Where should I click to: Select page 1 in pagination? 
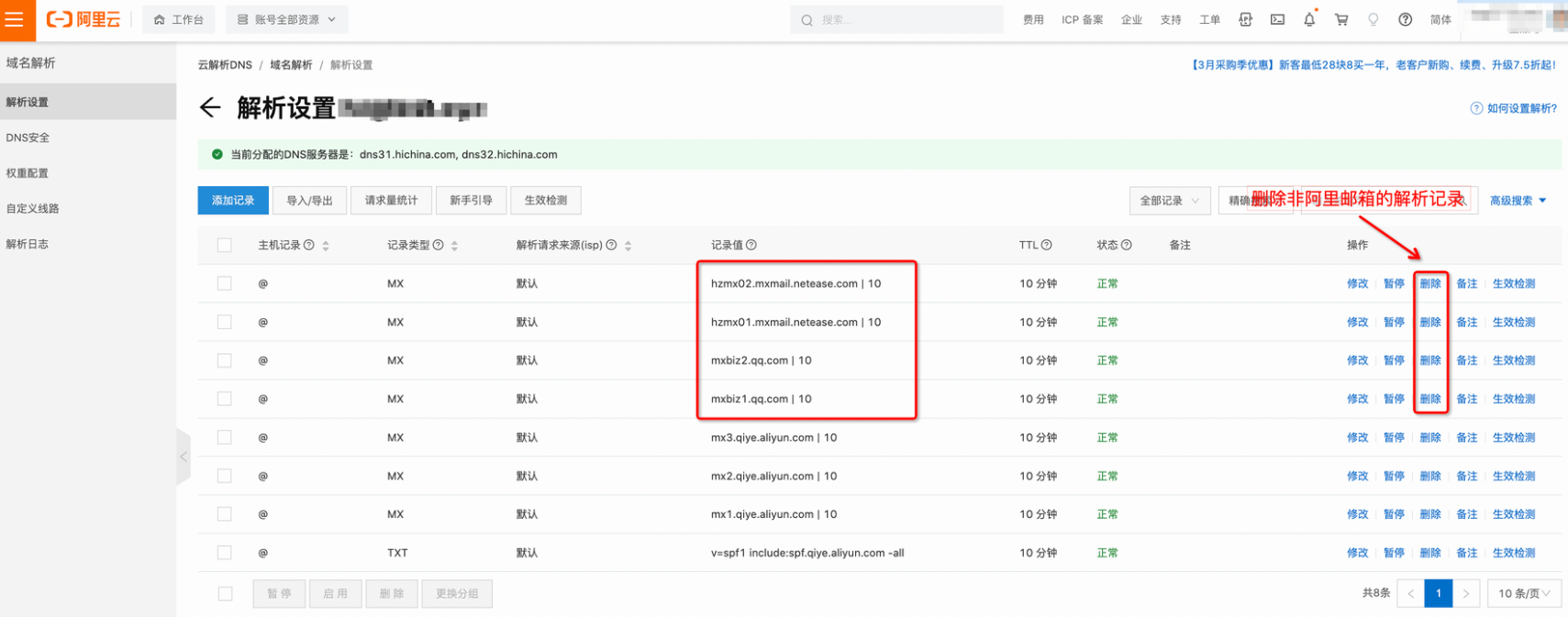pyautogui.click(x=1439, y=593)
